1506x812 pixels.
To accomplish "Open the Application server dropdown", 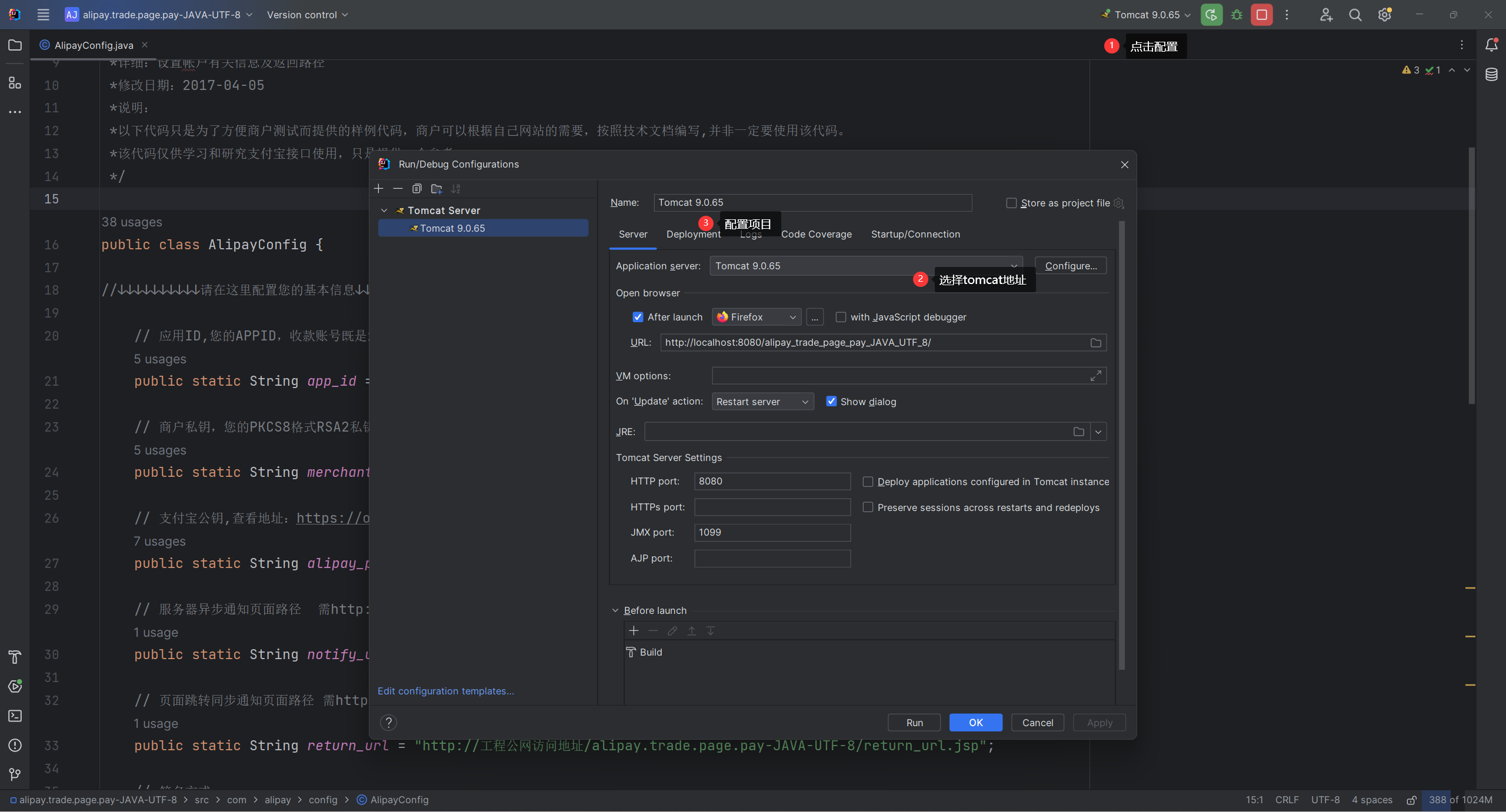I will click(867, 266).
